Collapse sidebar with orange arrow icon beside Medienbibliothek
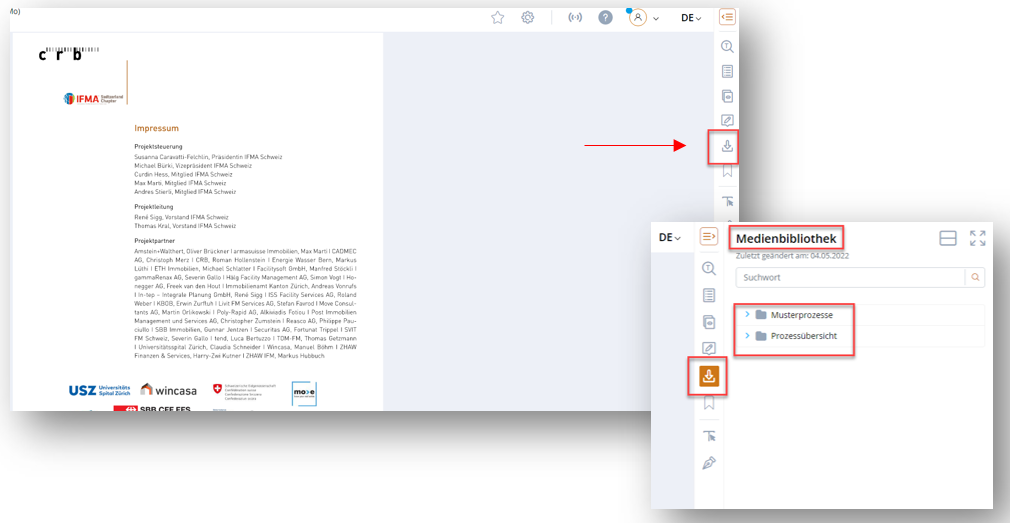 [x=709, y=236]
